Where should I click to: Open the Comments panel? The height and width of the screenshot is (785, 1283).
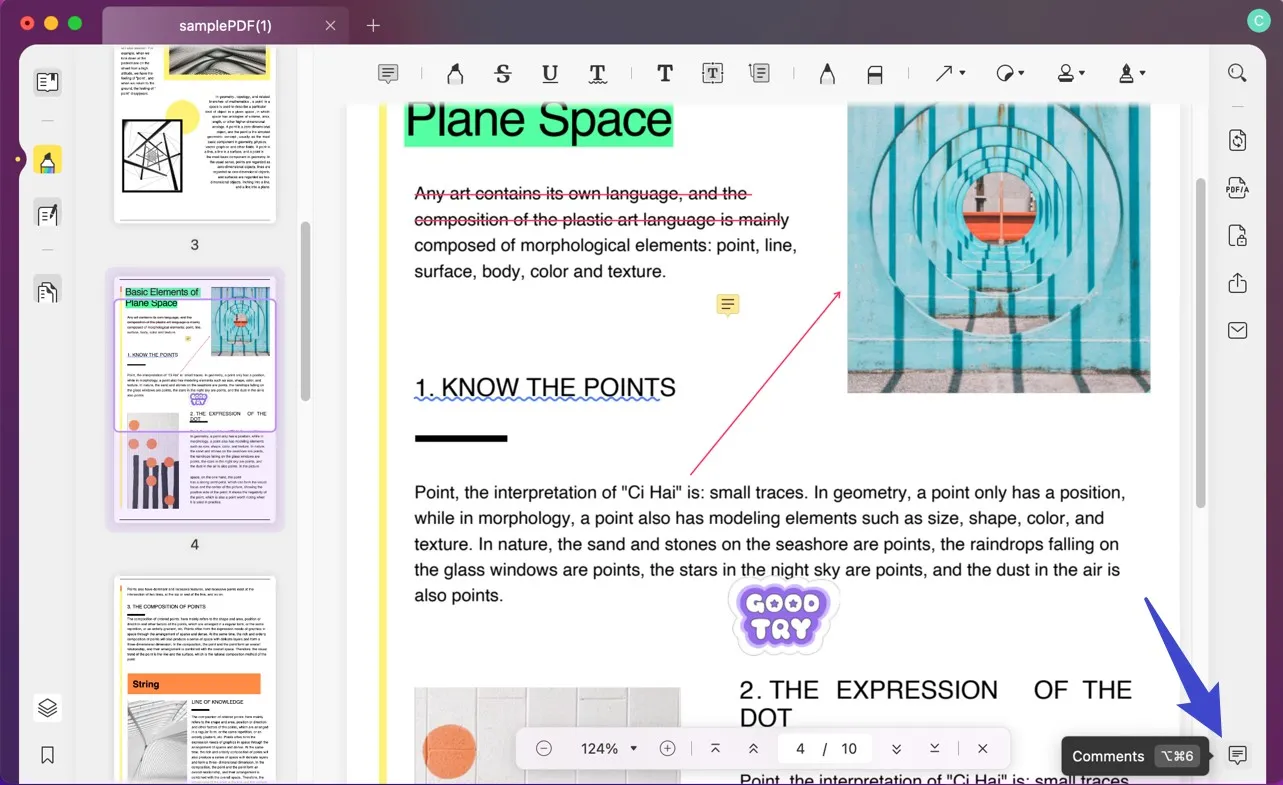(1239, 755)
